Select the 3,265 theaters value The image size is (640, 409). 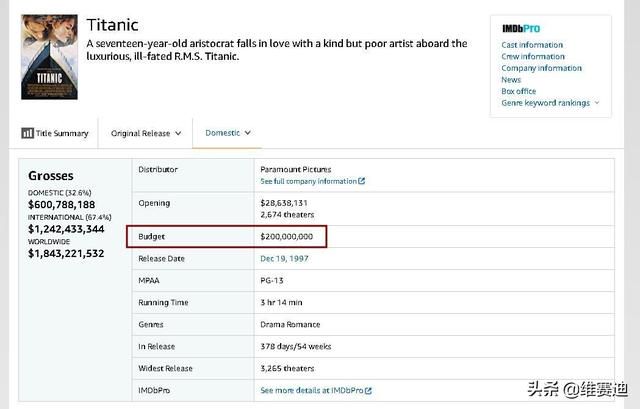pos(287,369)
